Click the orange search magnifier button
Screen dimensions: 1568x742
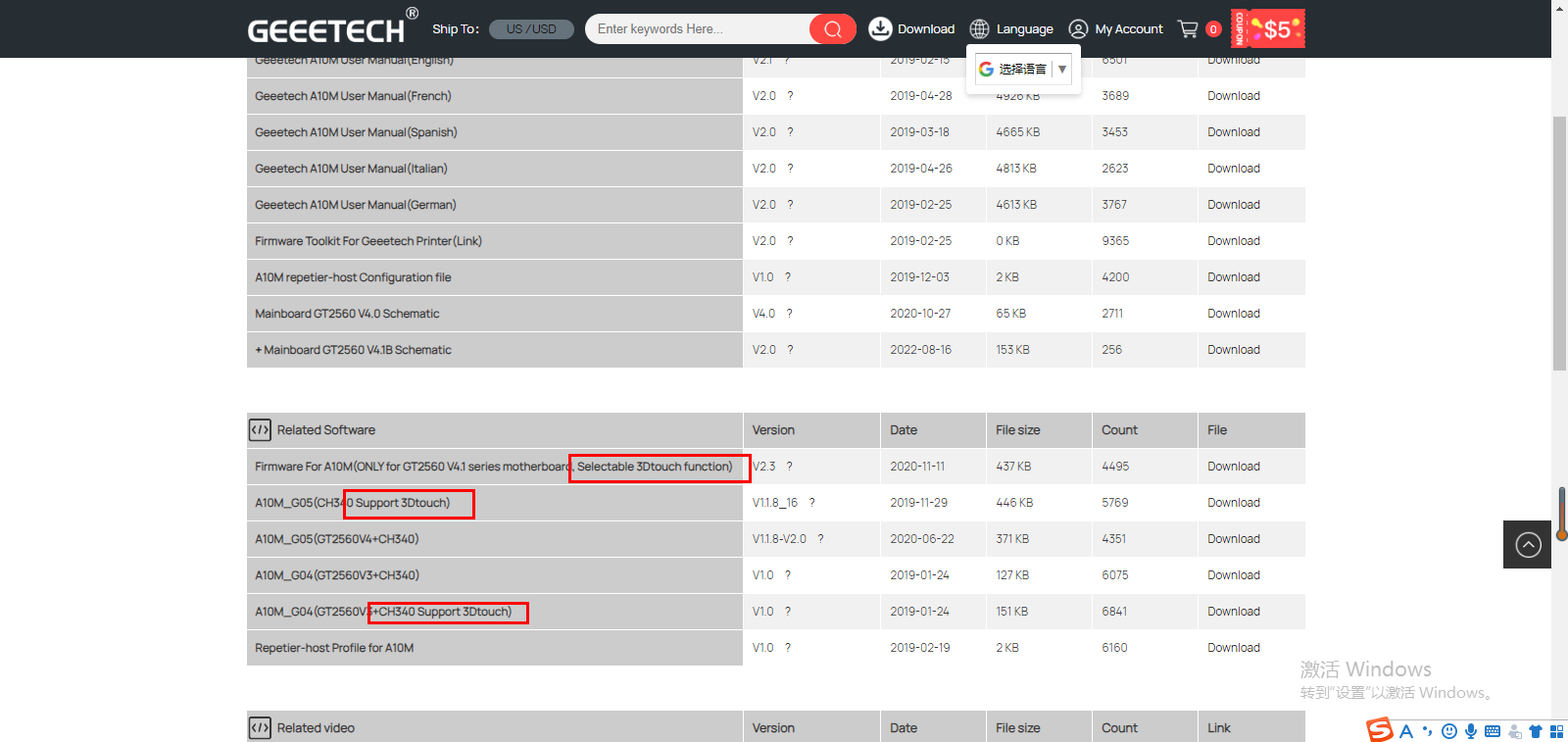click(832, 29)
